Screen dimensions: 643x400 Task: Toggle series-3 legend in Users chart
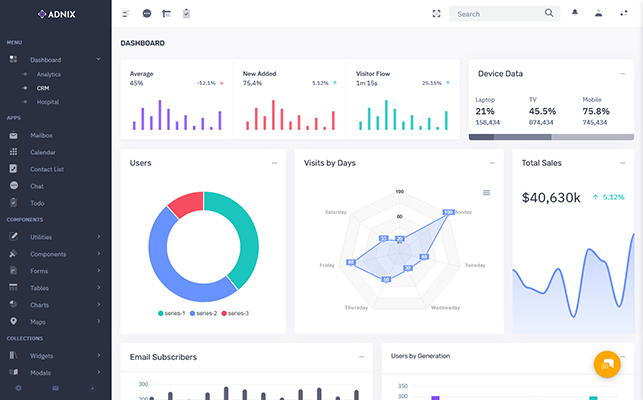coord(233,313)
